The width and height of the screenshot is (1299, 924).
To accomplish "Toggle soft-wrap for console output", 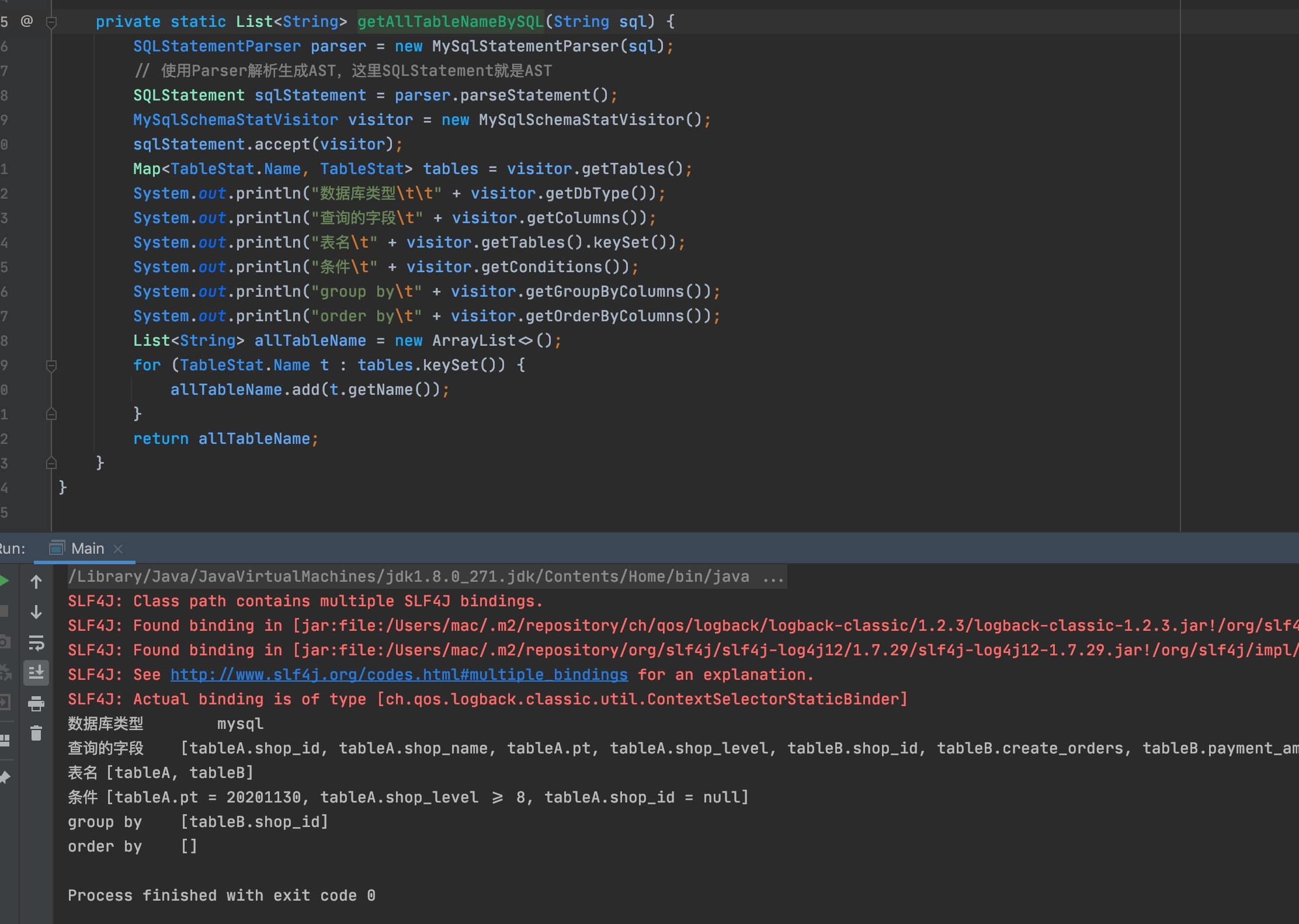I will pos(36,643).
